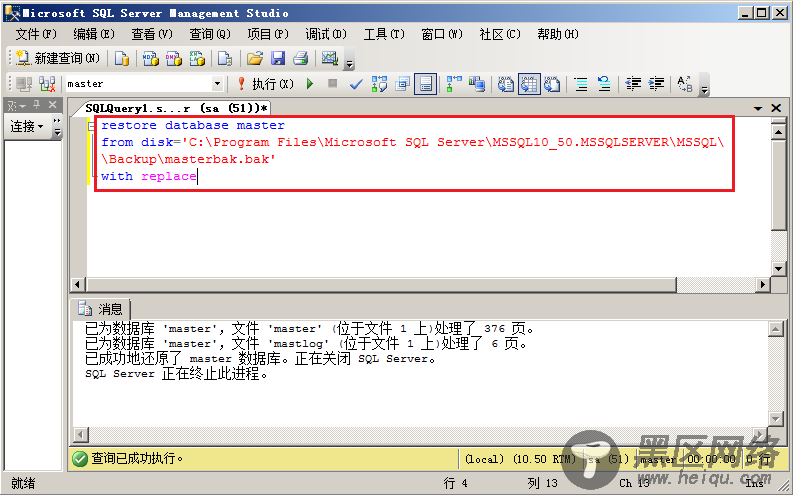The image size is (793, 495).
Task: Increase the indent of selected lines
Action: pyautogui.click(x=656, y=83)
